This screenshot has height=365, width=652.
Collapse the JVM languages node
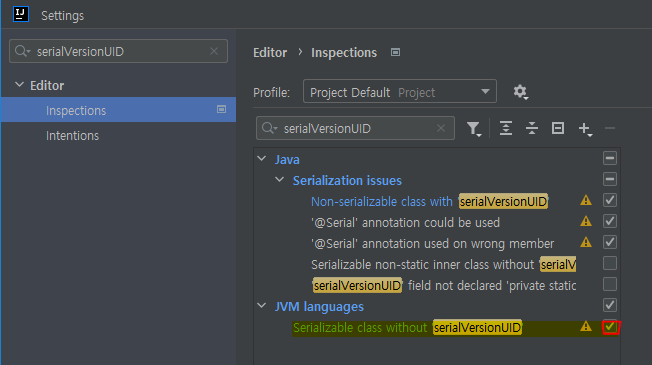tap(262, 306)
